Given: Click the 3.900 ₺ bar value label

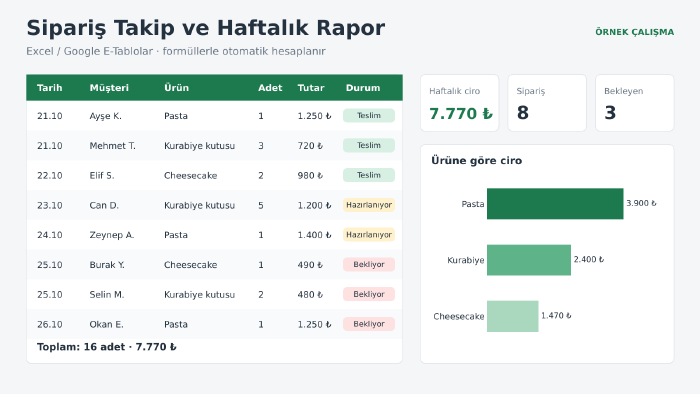Looking at the screenshot, I should coord(641,203).
